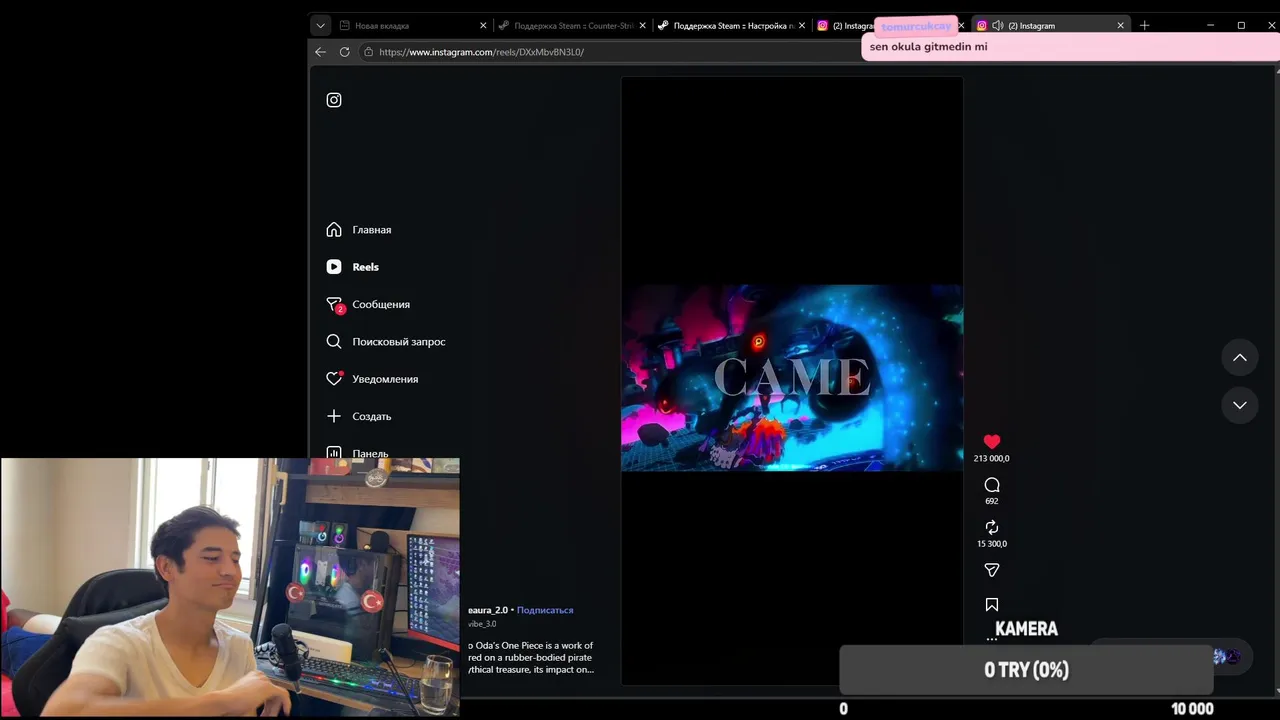Like the reel with the red heart
Screen dimensions: 1280x720
pos(992,442)
